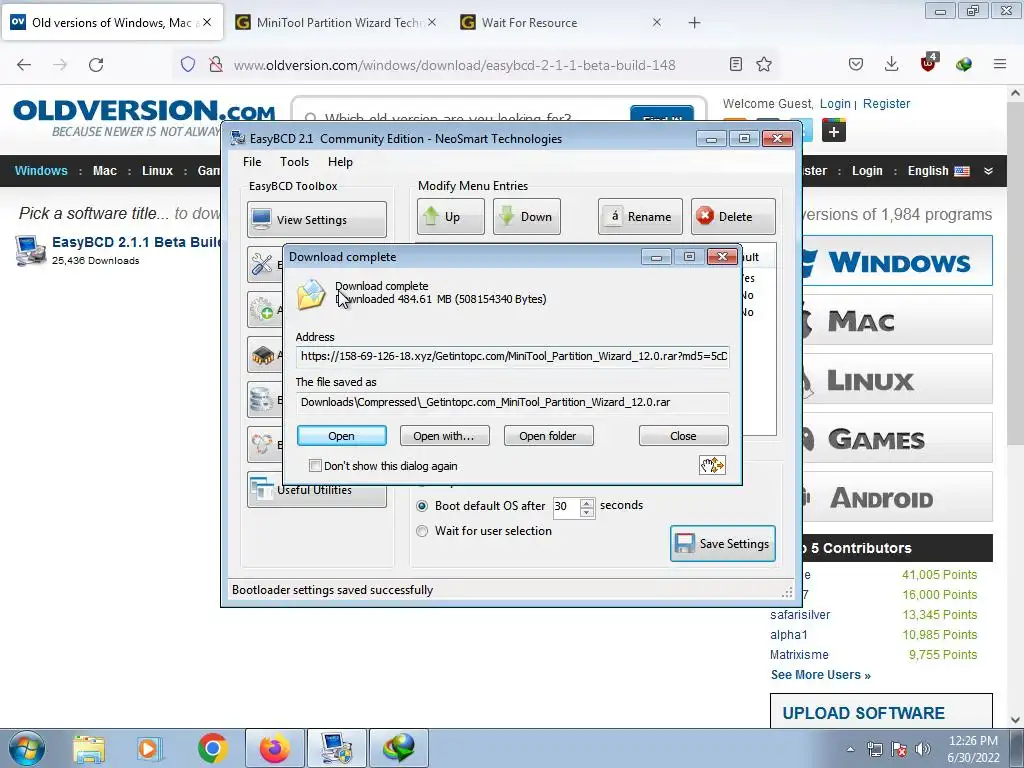Click the Internet Download Manager extension icon
Image resolution: width=1024 pixels, height=768 pixels.
pos(964,65)
